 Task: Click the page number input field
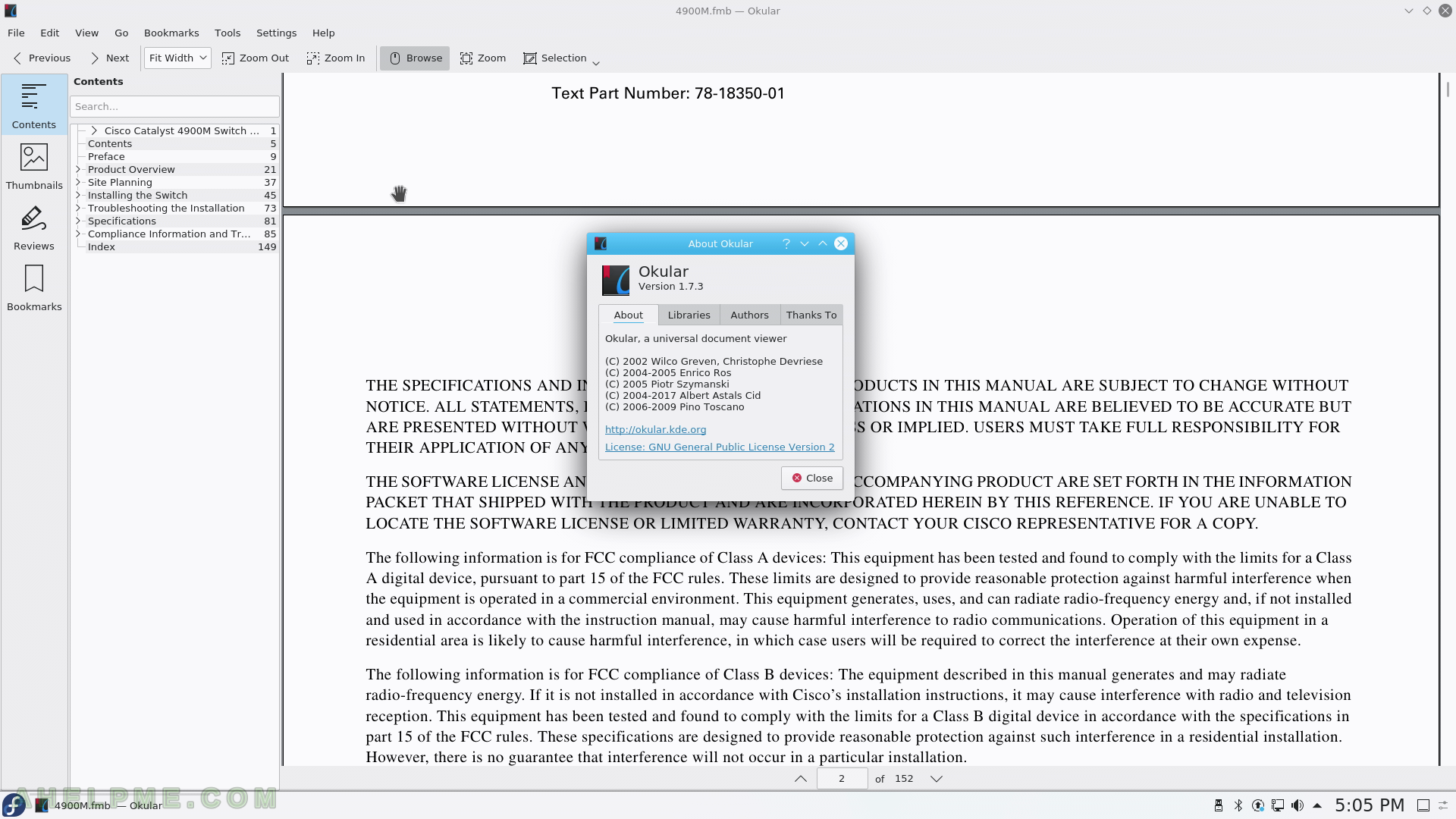(842, 779)
